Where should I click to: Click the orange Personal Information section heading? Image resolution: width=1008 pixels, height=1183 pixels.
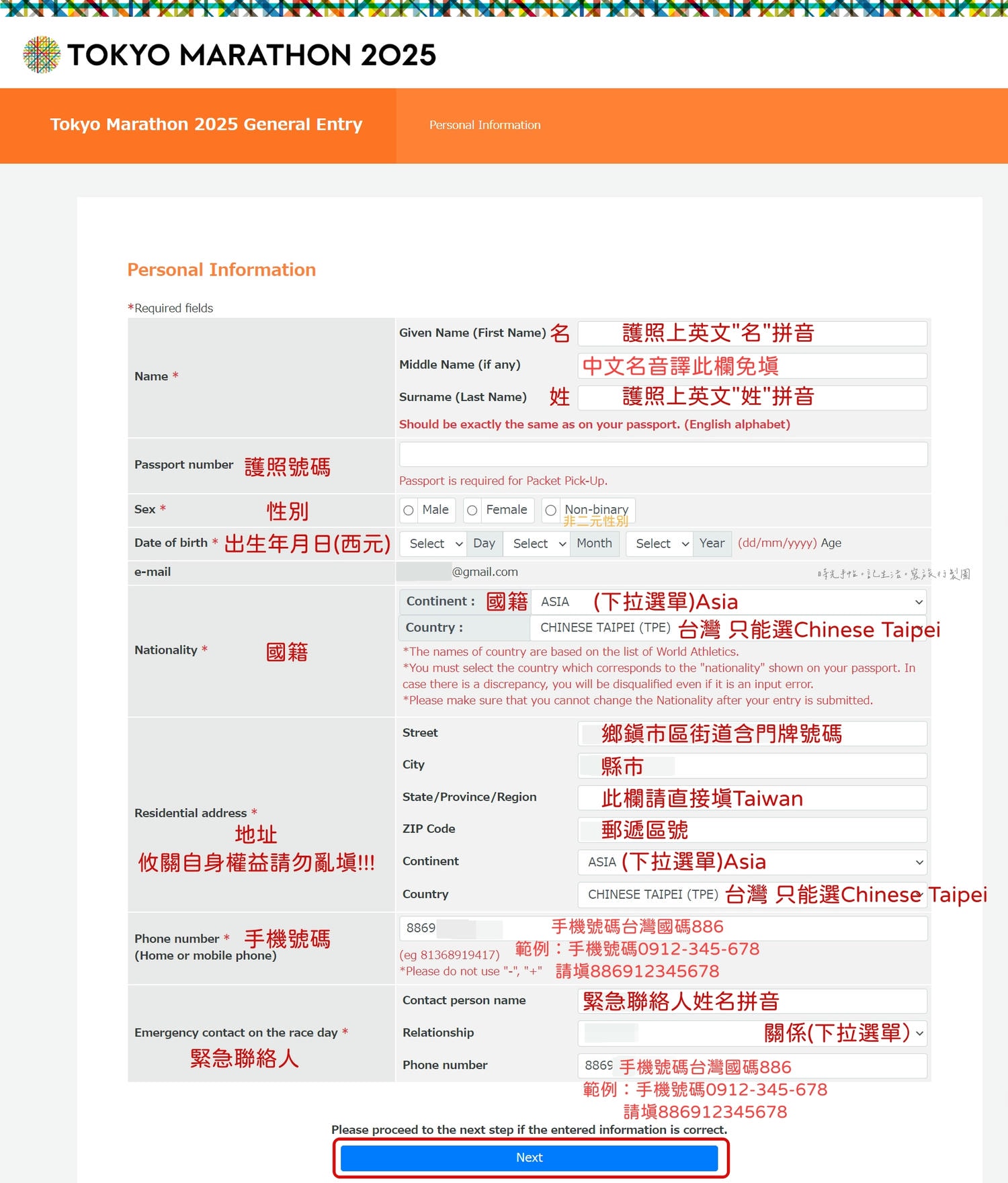click(222, 270)
